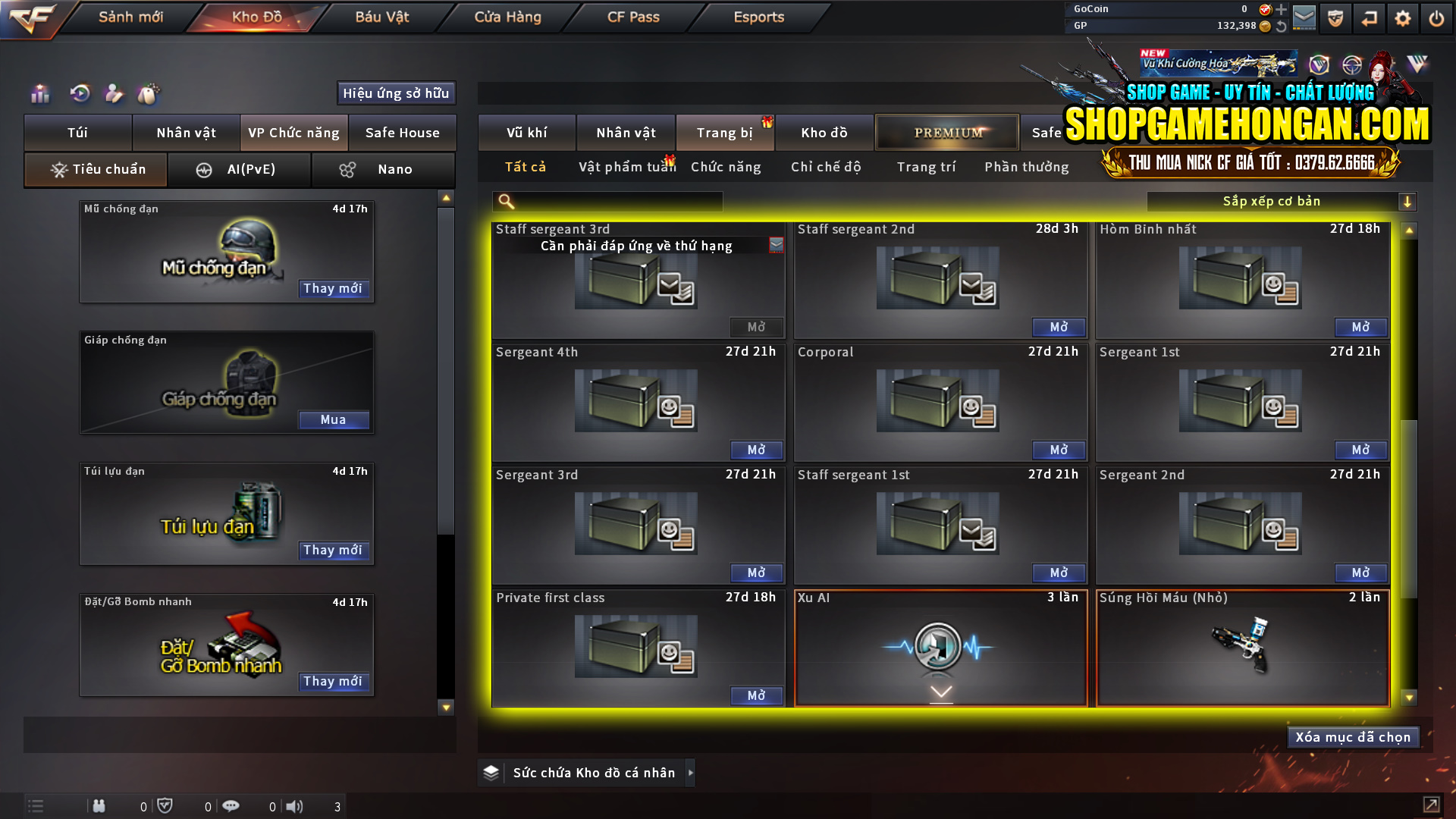Toggle the Tiêu chuẩn mode button
This screenshot has height=819, width=1456.
(96, 169)
